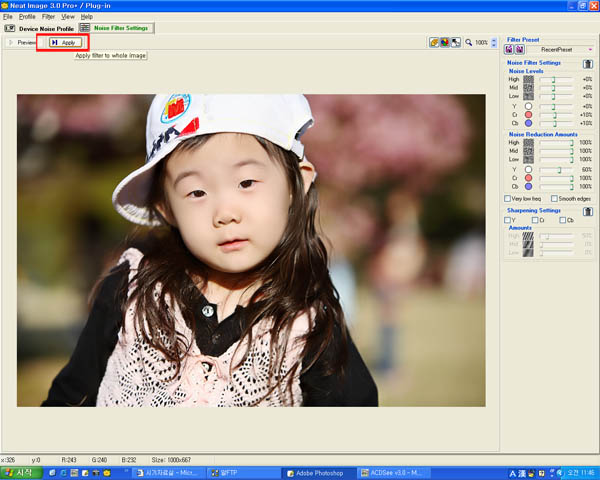Click the Noise Levels Mid frequency pattern icon
This screenshot has height=480, width=600.
click(528, 88)
